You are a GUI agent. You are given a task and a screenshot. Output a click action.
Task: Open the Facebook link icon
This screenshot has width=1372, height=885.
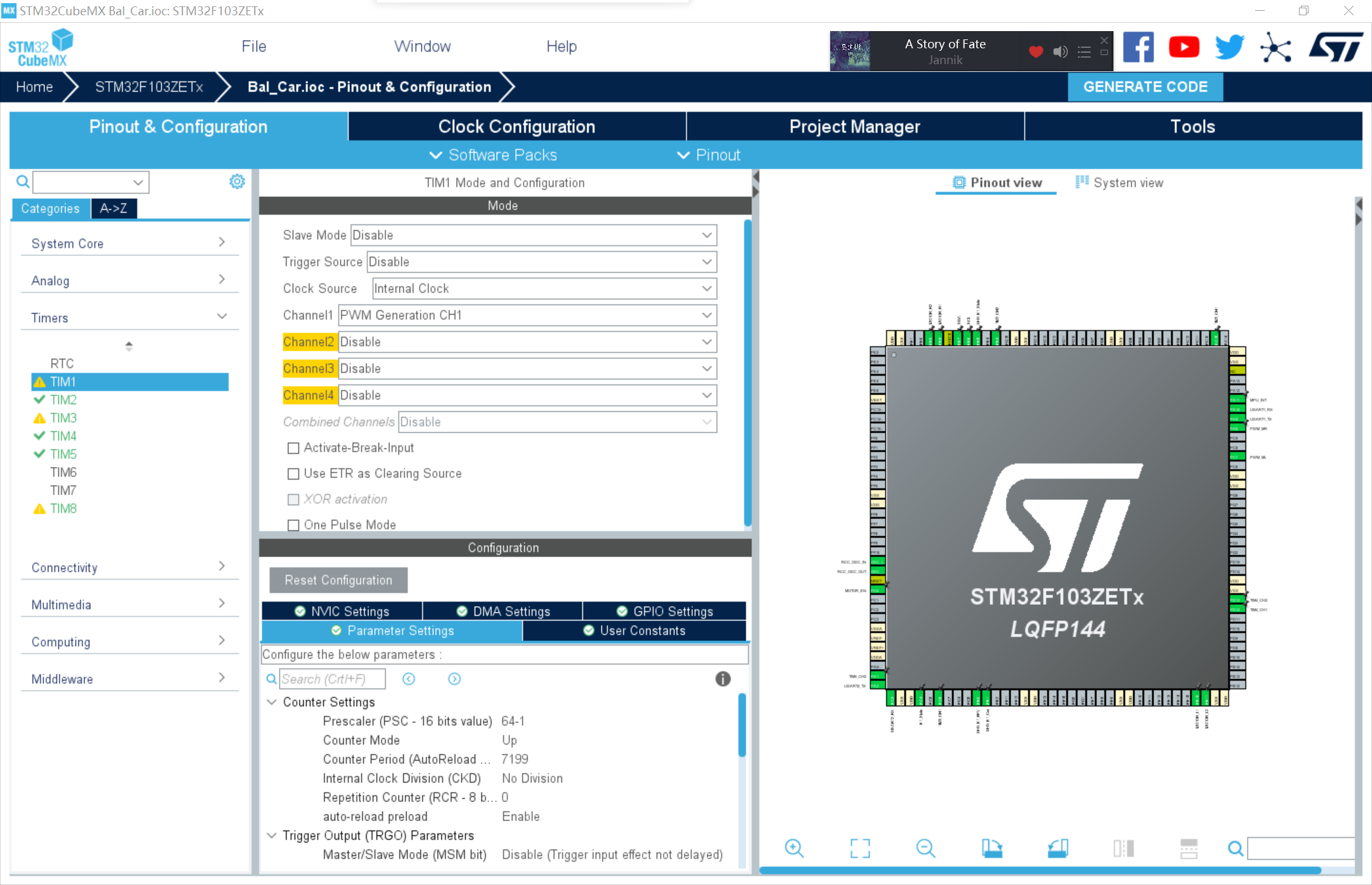[x=1138, y=48]
